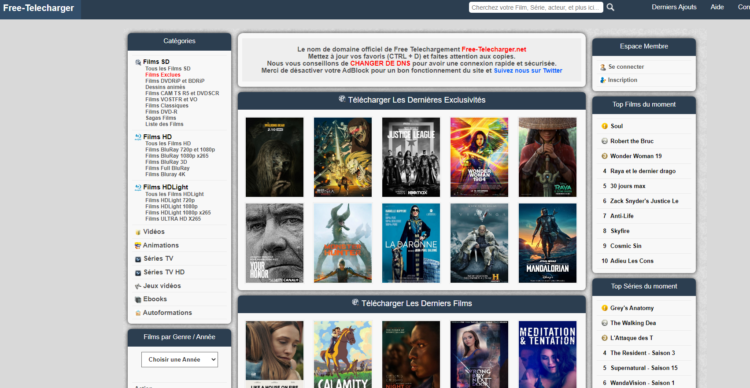The height and width of the screenshot is (388, 750).
Task: Open the Justice League poster
Action: click(x=411, y=157)
